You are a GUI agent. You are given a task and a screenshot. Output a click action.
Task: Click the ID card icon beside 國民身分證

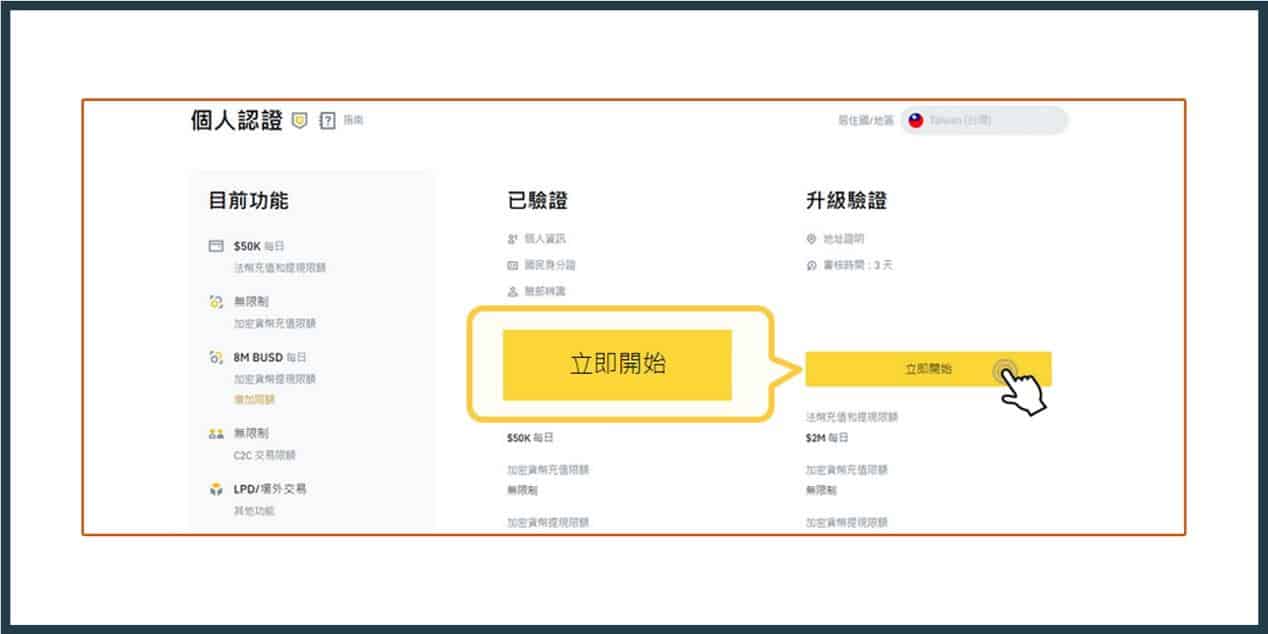[x=515, y=265]
